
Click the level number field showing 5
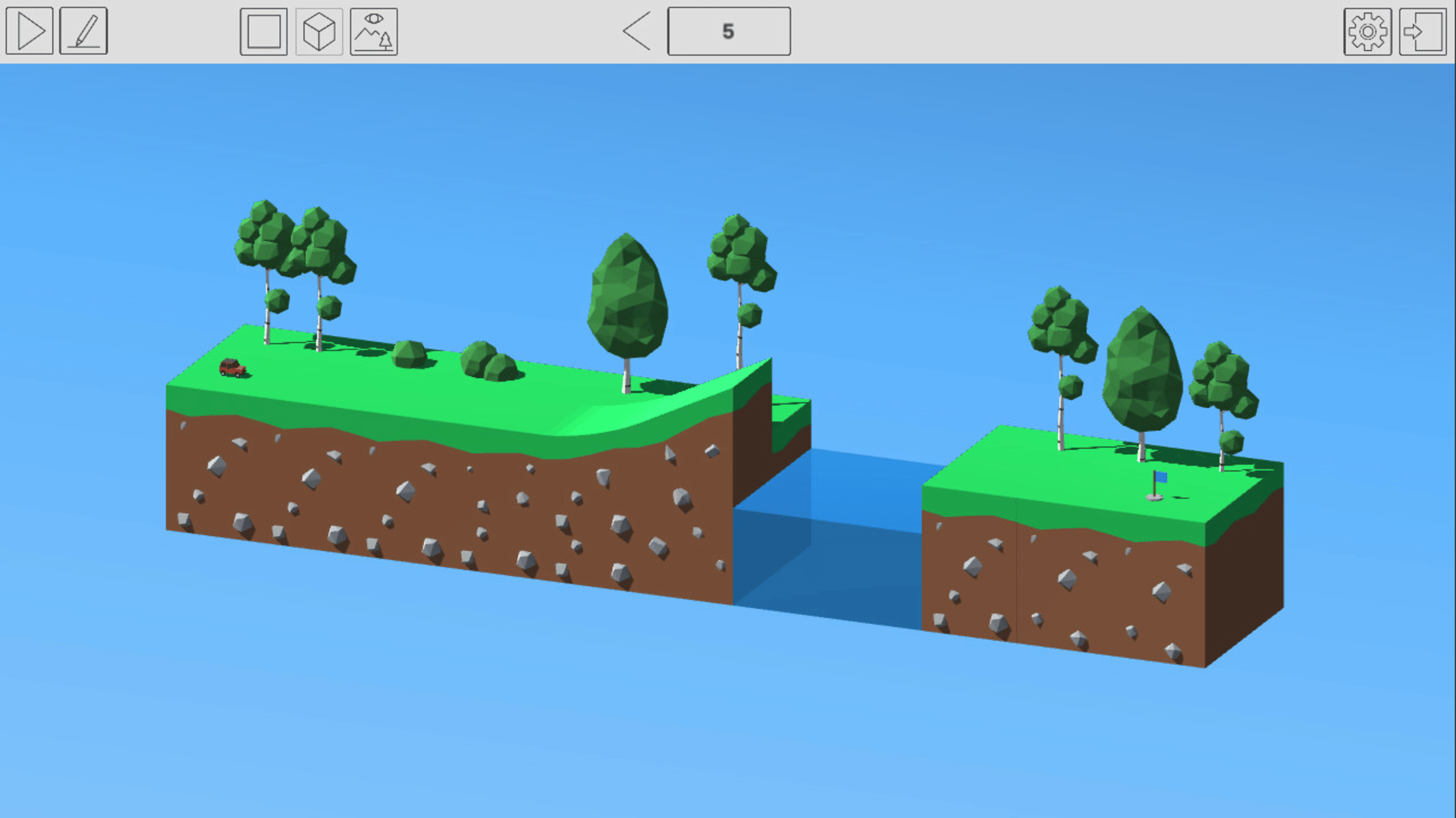pos(728,31)
